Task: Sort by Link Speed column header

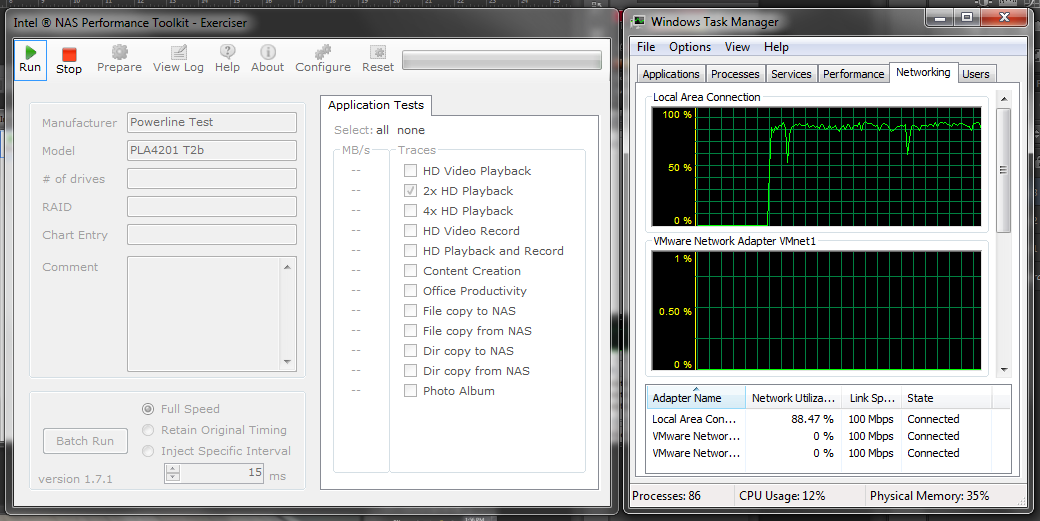Action: [872, 398]
